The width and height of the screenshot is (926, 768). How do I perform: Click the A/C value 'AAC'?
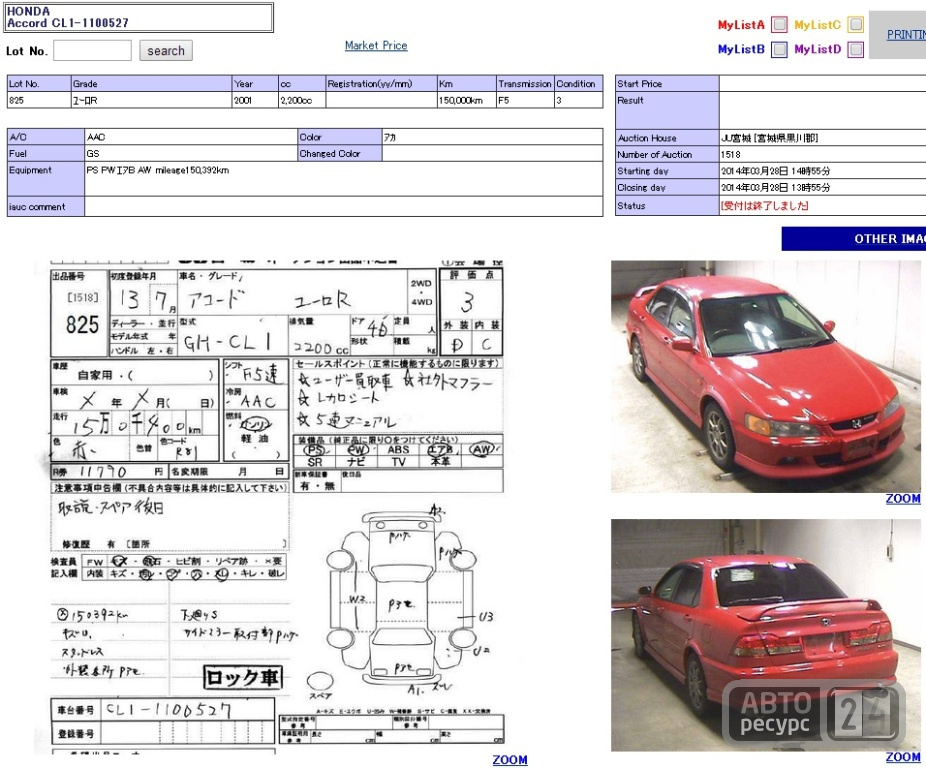96,137
